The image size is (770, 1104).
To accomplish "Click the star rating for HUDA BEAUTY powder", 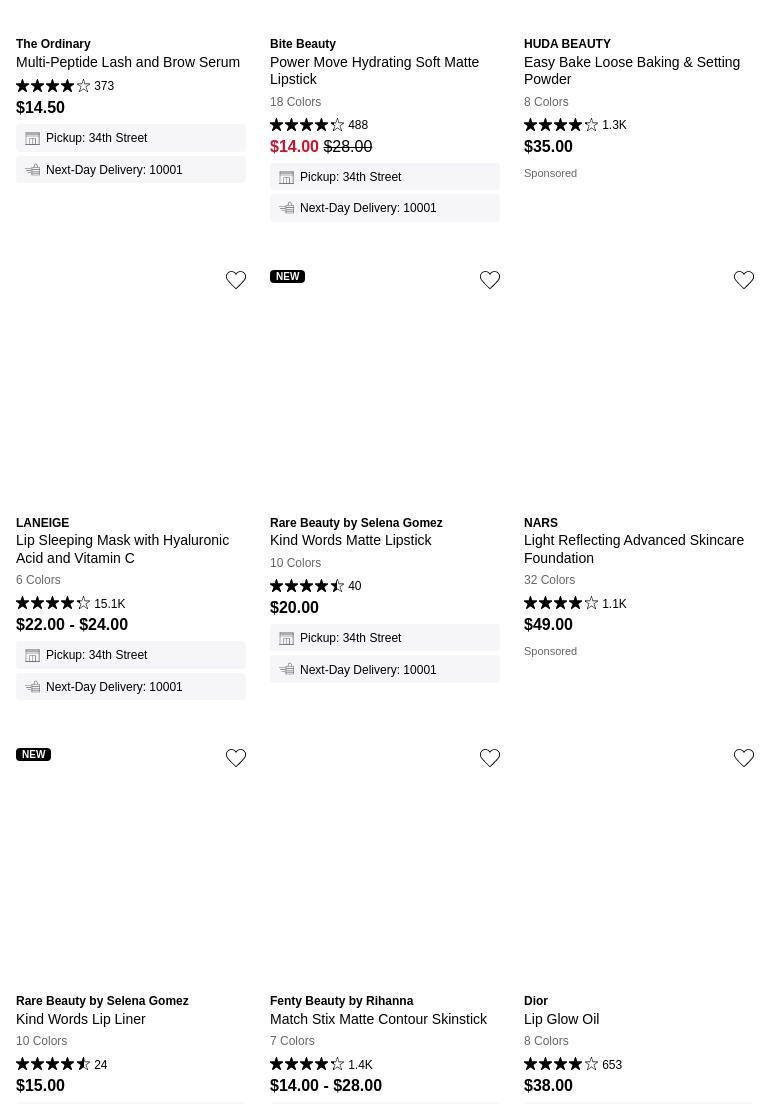I will (561, 125).
